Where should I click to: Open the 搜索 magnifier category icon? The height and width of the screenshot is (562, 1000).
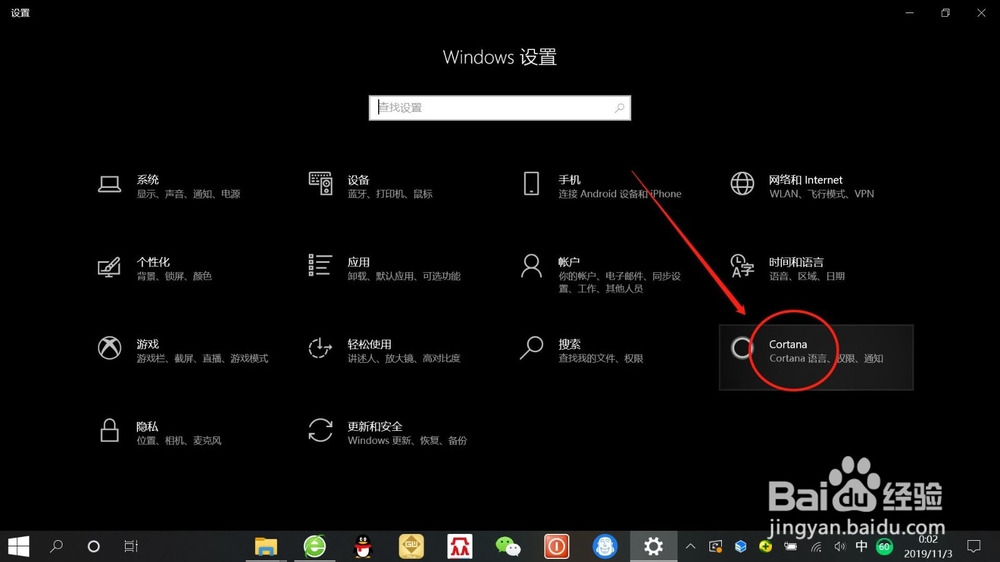(531, 348)
